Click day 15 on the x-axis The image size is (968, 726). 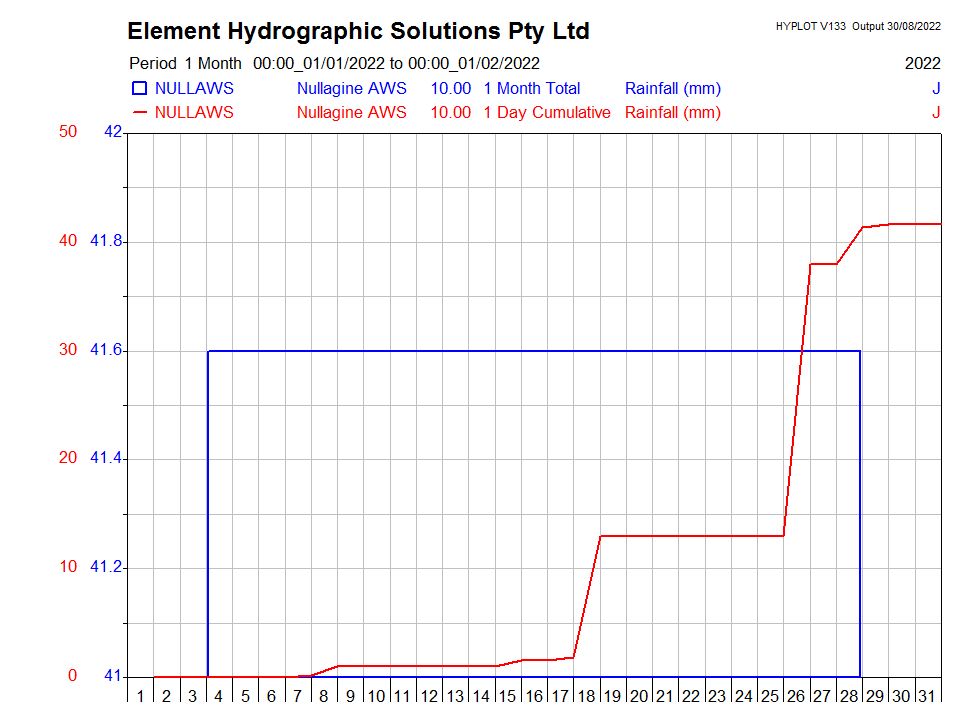tap(507, 696)
